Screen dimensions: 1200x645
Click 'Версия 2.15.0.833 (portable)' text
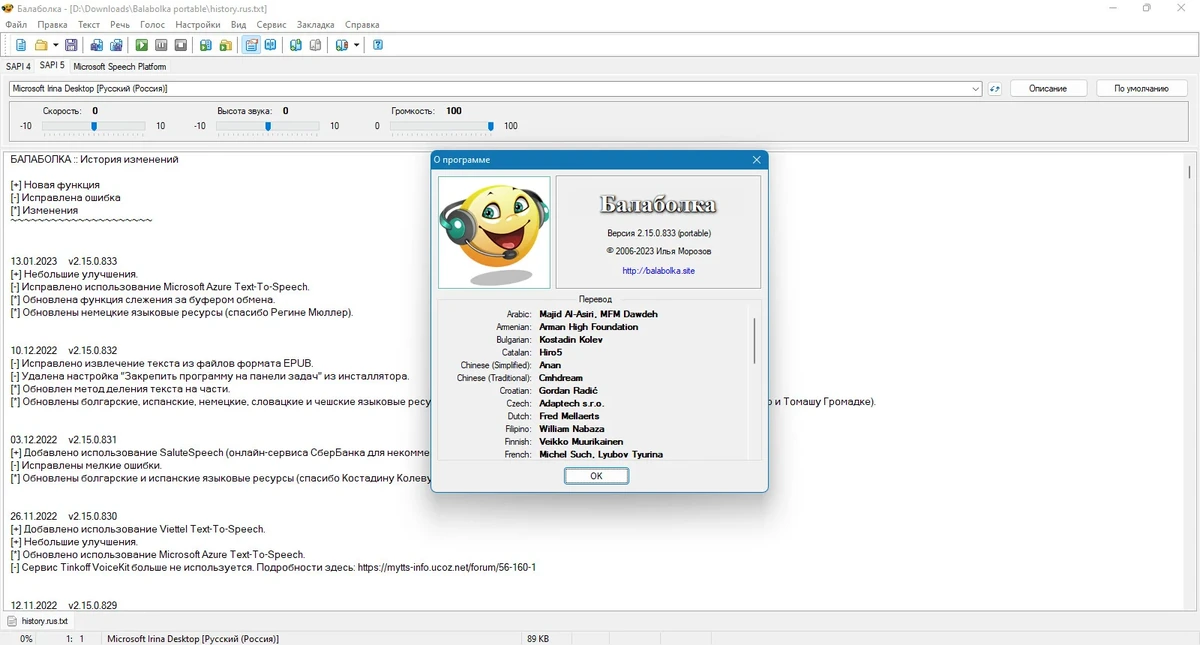point(659,233)
